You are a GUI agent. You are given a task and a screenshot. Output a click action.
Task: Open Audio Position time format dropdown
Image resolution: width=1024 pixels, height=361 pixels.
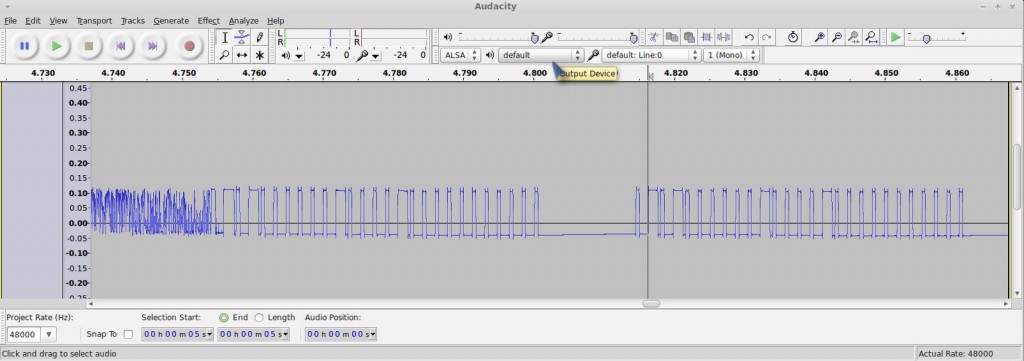click(373, 334)
